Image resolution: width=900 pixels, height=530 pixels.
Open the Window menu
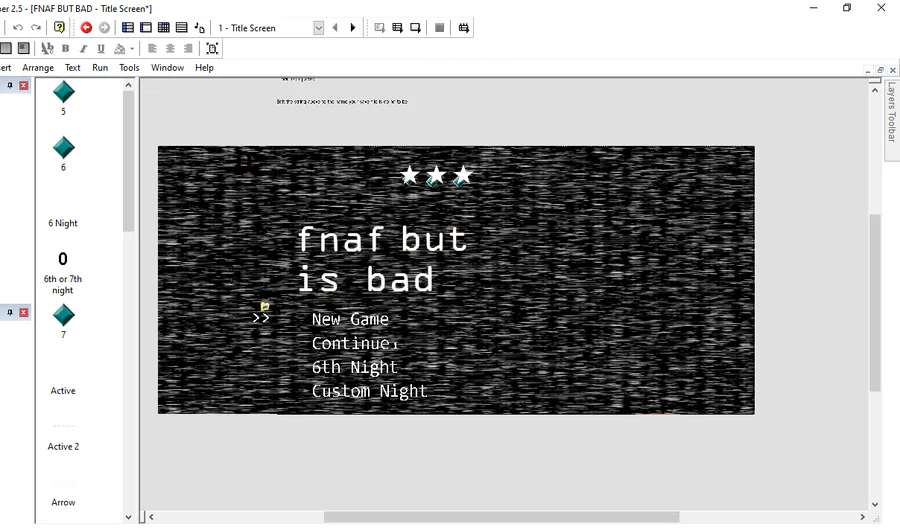pyautogui.click(x=167, y=68)
